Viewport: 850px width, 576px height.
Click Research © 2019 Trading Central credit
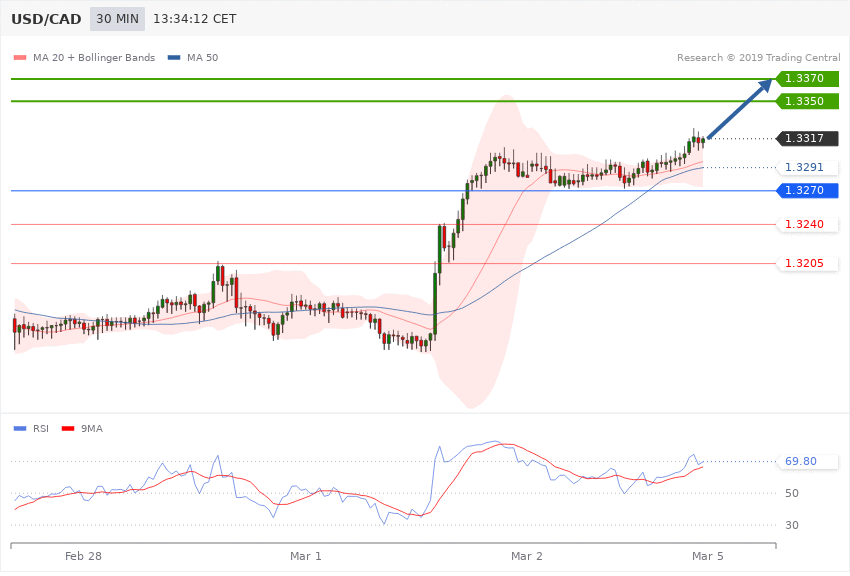[x=758, y=57]
